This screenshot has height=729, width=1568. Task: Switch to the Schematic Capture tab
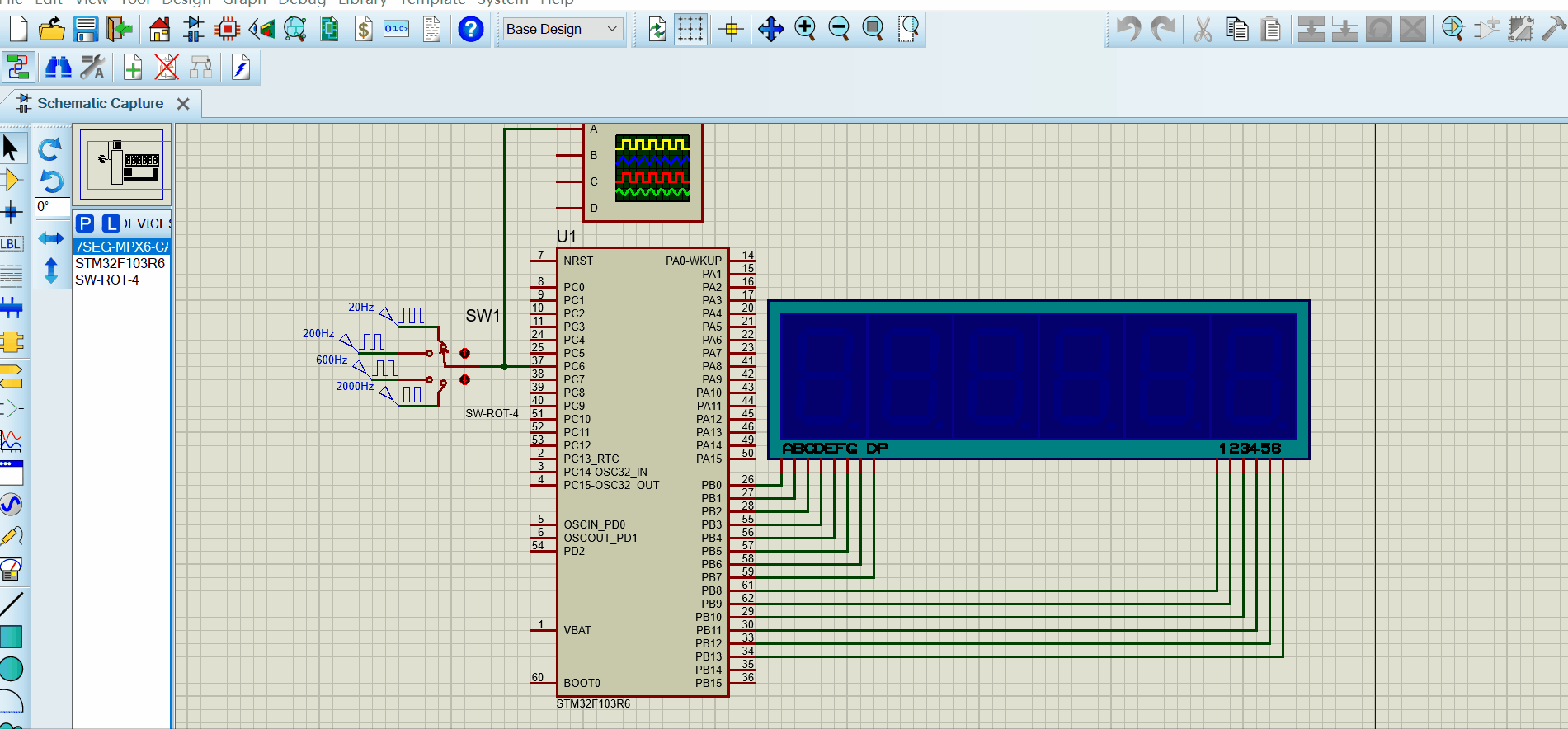click(100, 103)
